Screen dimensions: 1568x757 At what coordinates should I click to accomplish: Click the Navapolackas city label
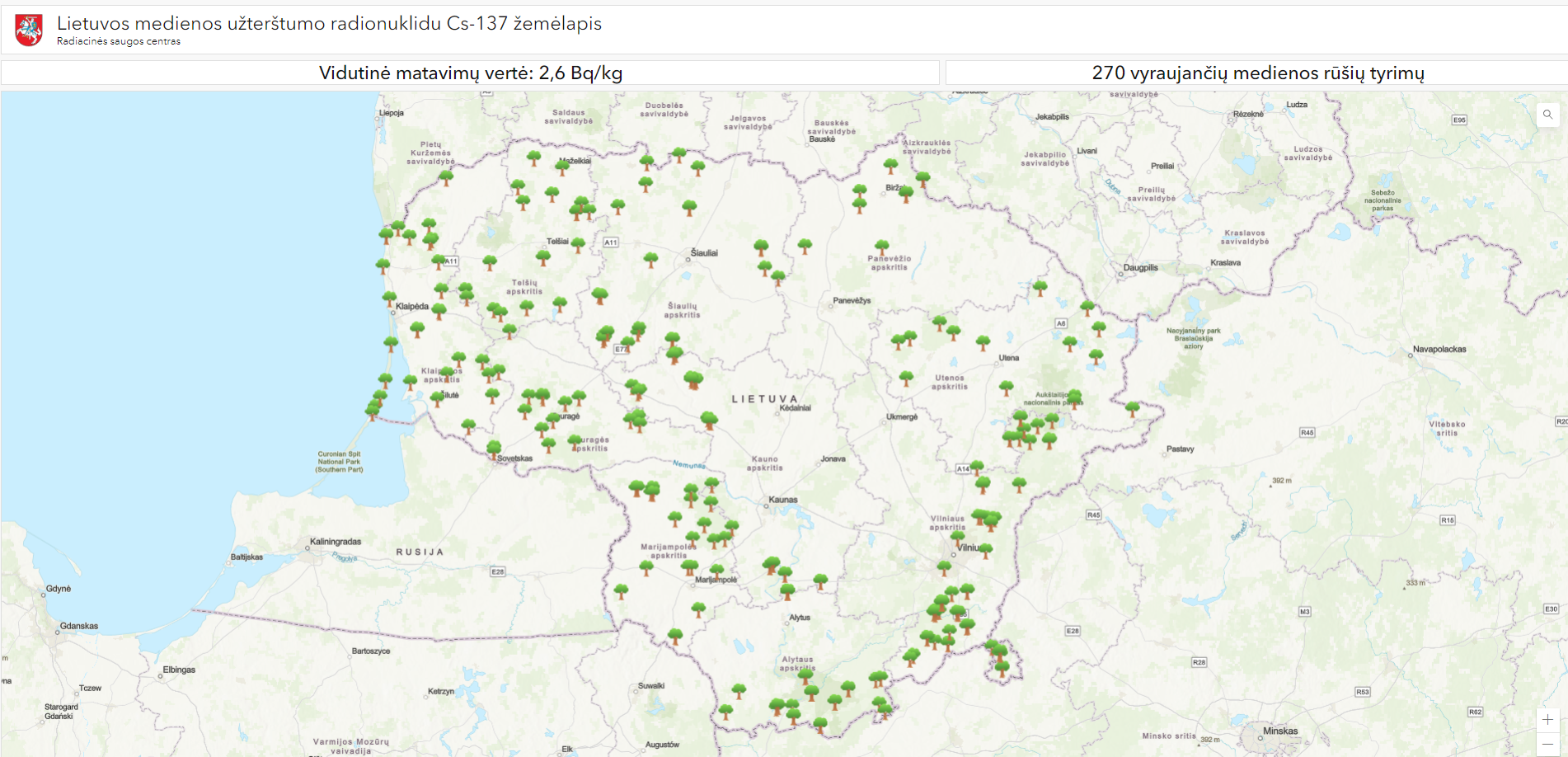pyautogui.click(x=1439, y=349)
